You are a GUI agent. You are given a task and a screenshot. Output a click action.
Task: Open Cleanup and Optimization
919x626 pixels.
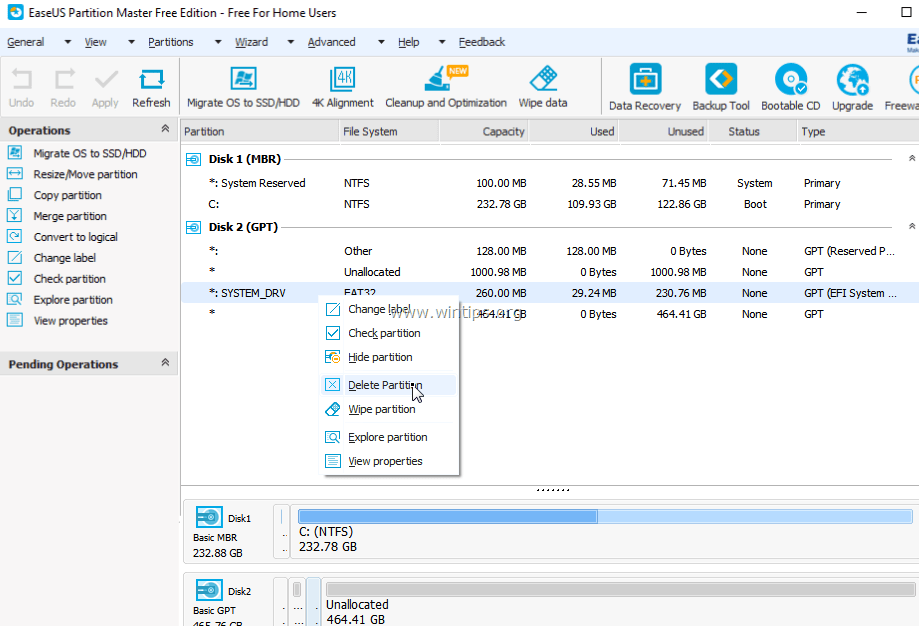pyautogui.click(x=446, y=88)
